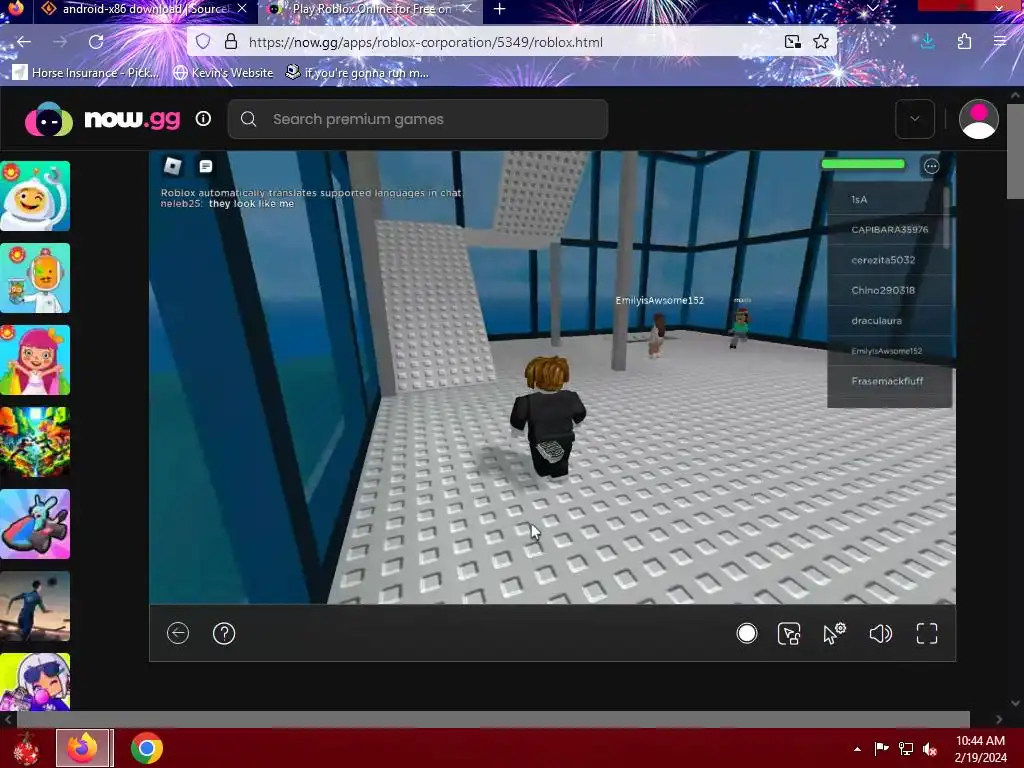Image resolution: width=1024 pixels, height=768 pixels.
Task: Open the pink-haired girl game thumbnail
Action: [35, 360]
